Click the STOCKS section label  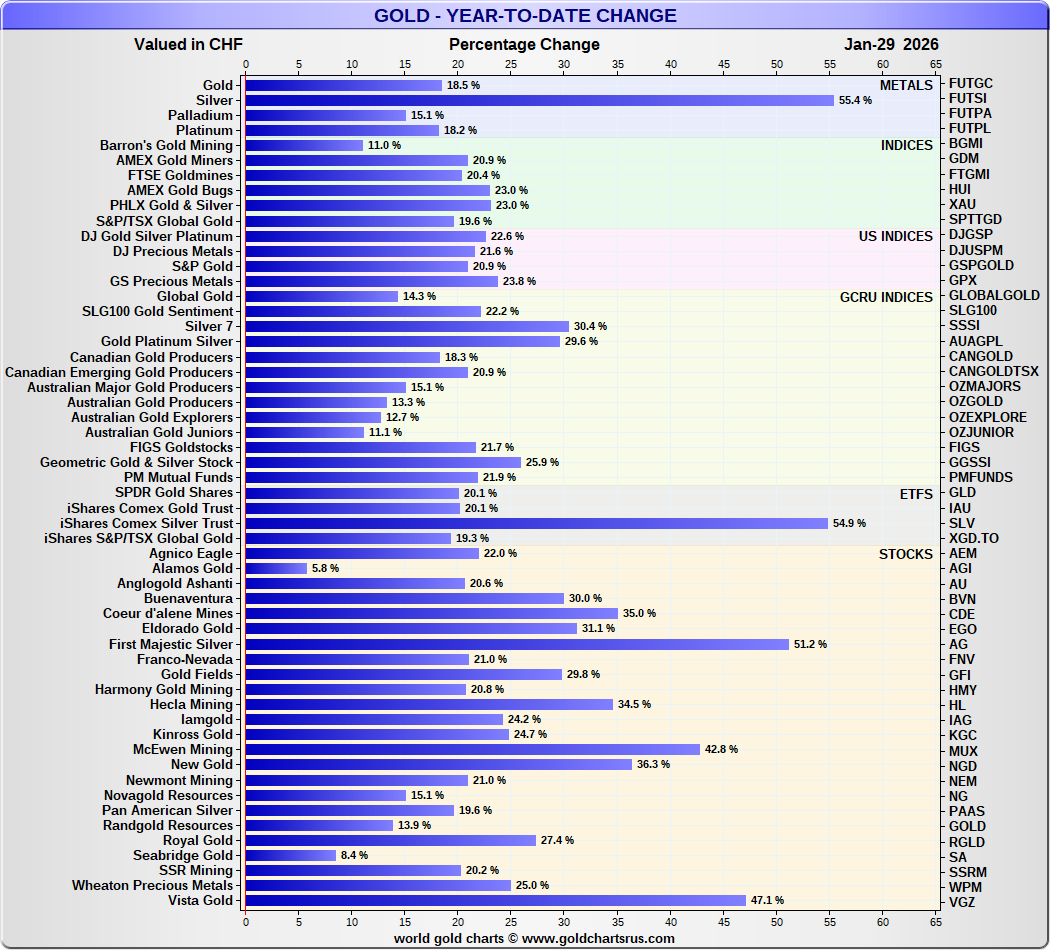tap(905, 554)
